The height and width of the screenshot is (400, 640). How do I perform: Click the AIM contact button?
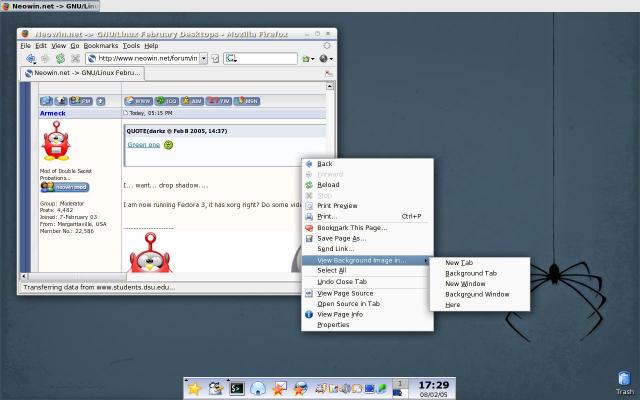click(192, 101)
